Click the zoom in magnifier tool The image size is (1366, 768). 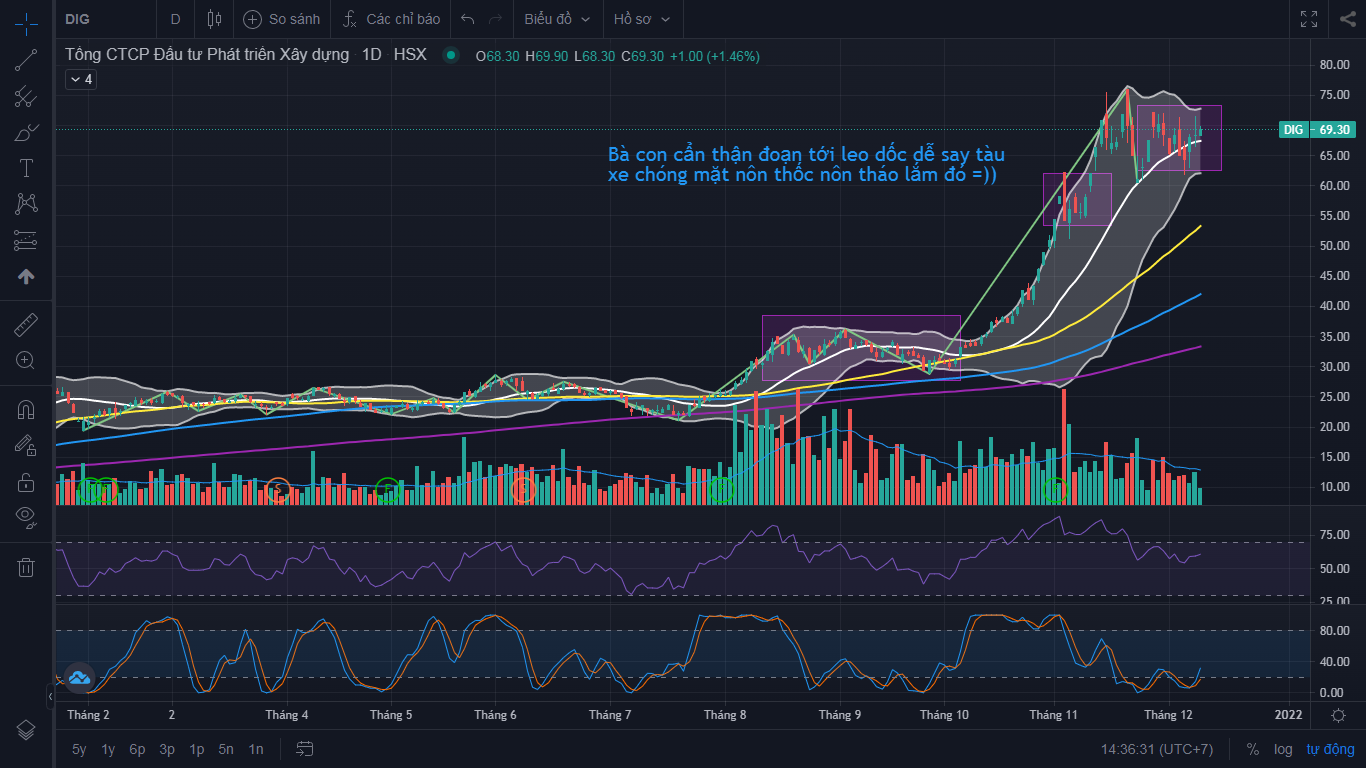click(x=26, y=360)
